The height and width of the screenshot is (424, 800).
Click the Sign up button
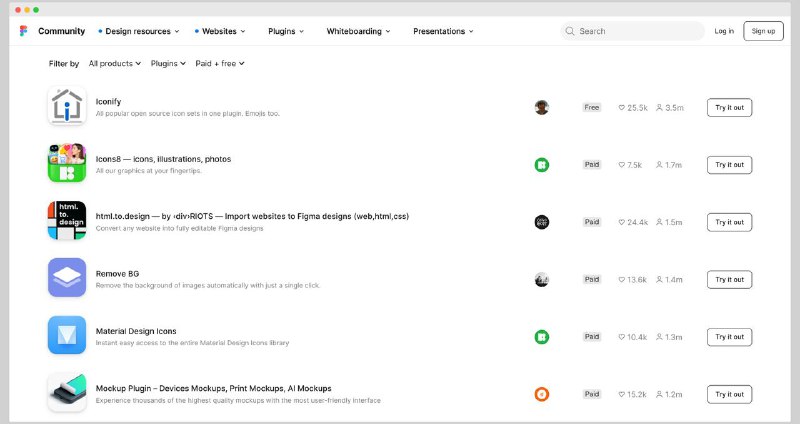pyautogui.click(x=763, y=31)
